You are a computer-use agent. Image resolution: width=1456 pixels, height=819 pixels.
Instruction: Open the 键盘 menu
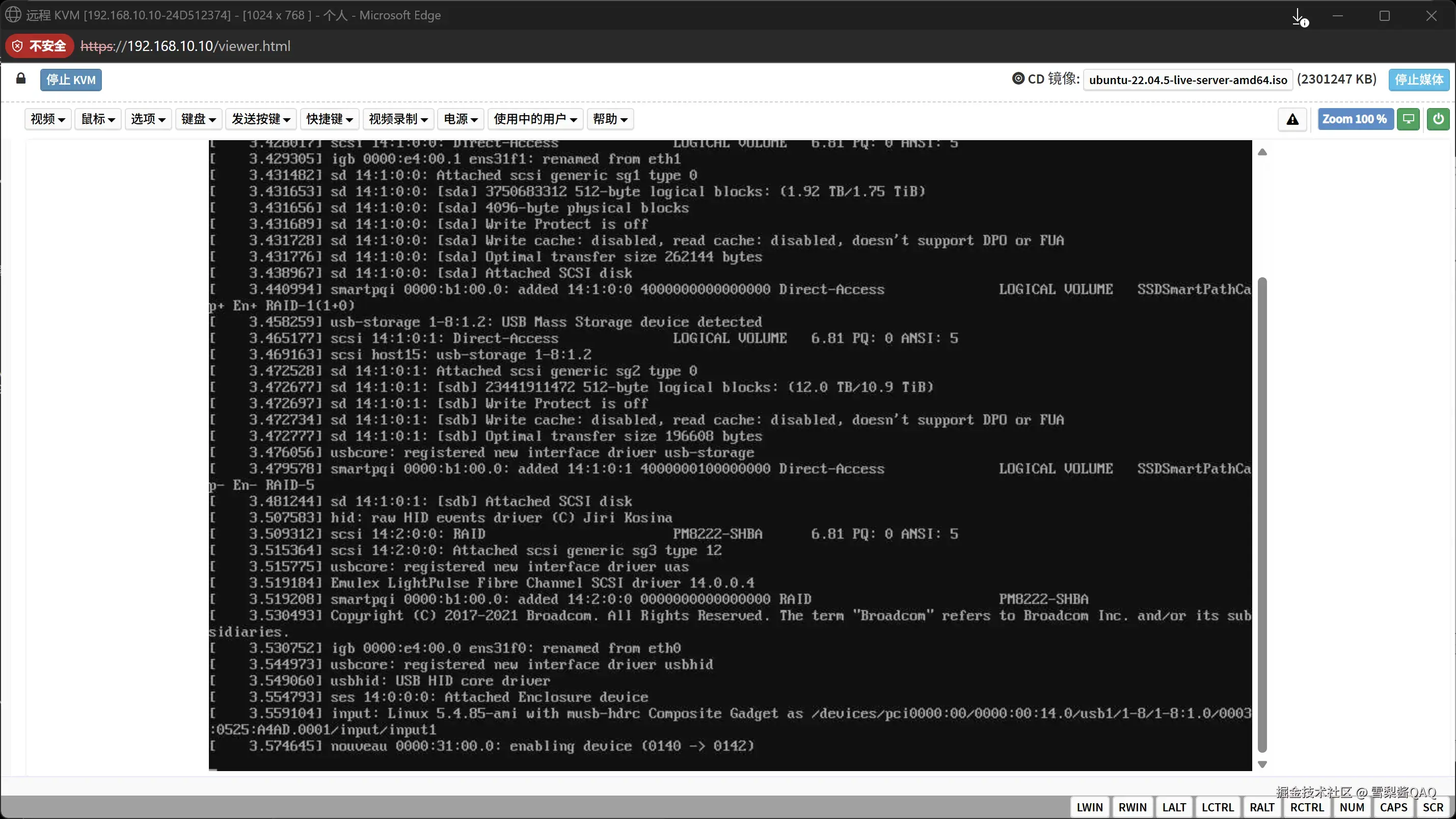coord(198,119)
